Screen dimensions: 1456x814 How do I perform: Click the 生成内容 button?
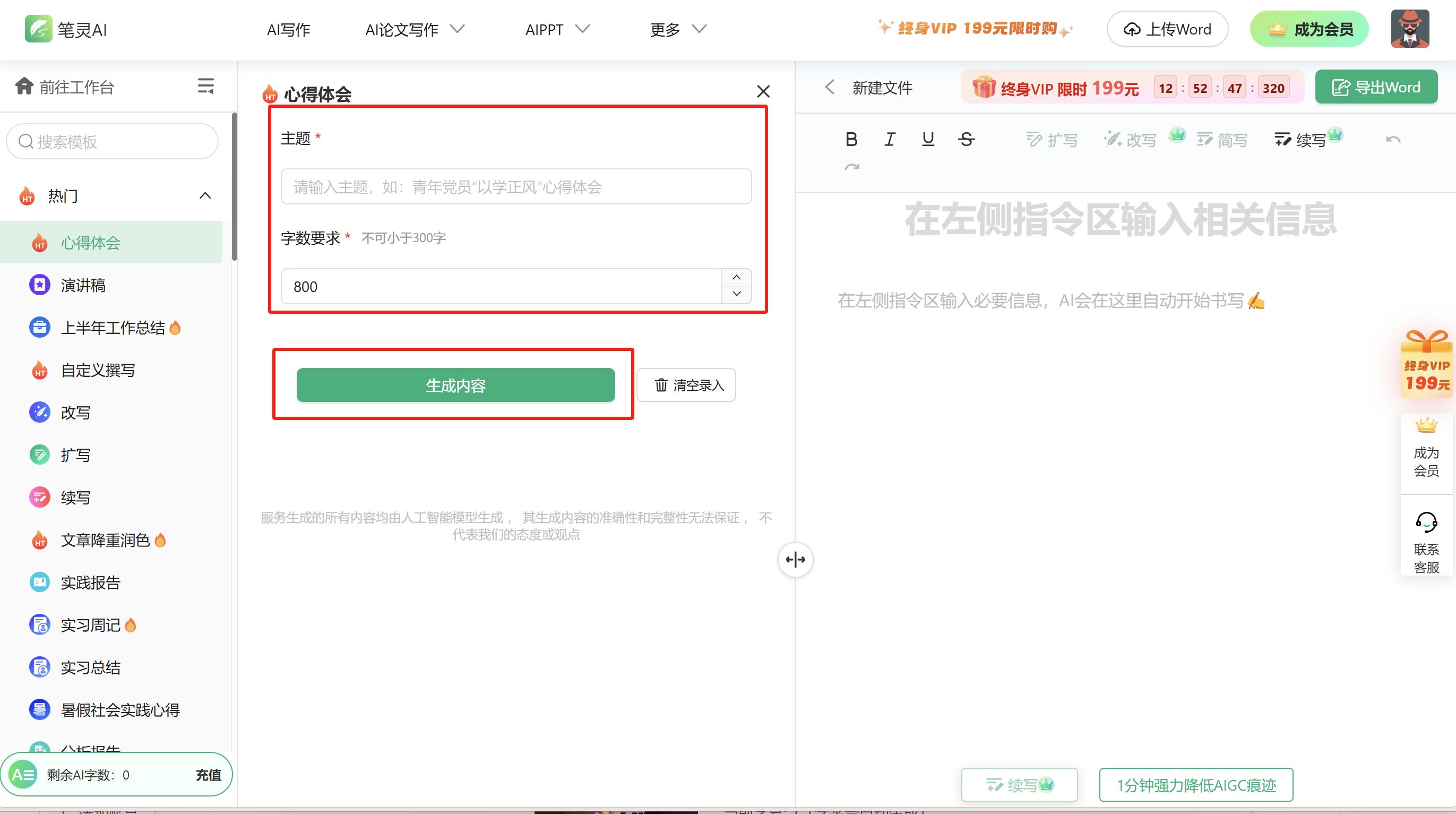[455, 385]
